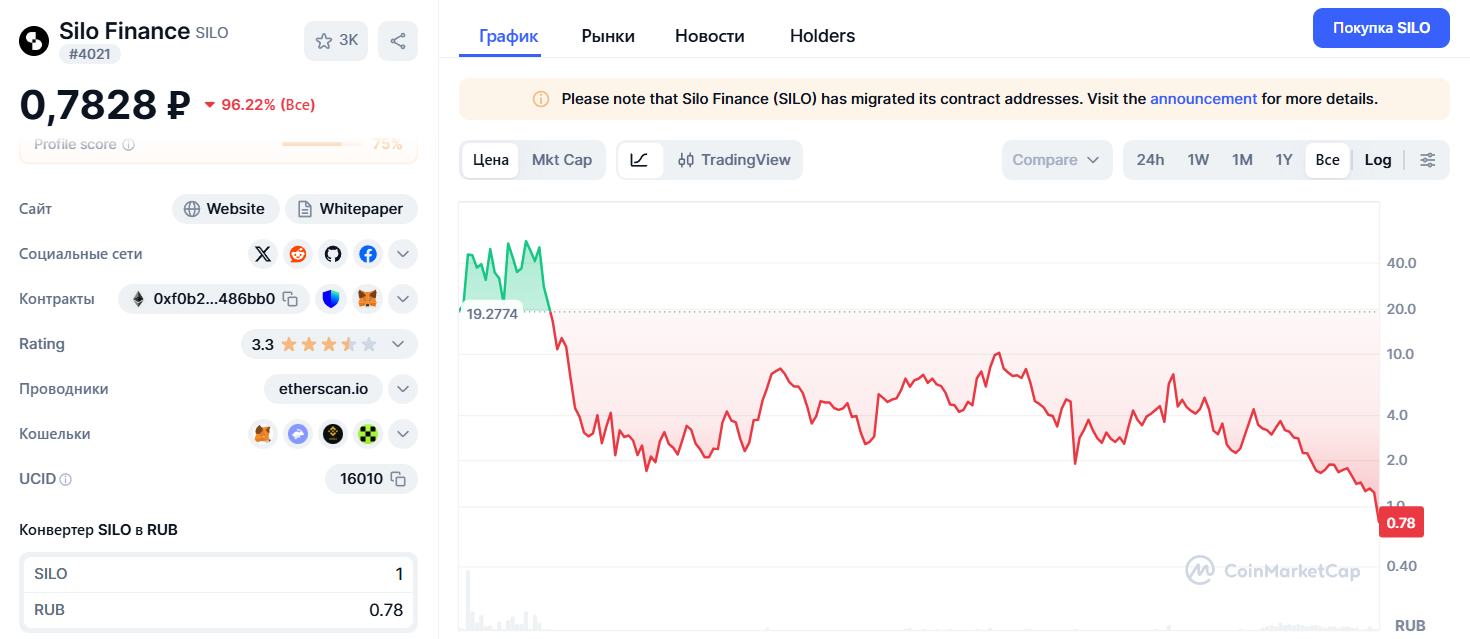Open the GitHub social link icon
1470x639 pixels.
(333, 254)
